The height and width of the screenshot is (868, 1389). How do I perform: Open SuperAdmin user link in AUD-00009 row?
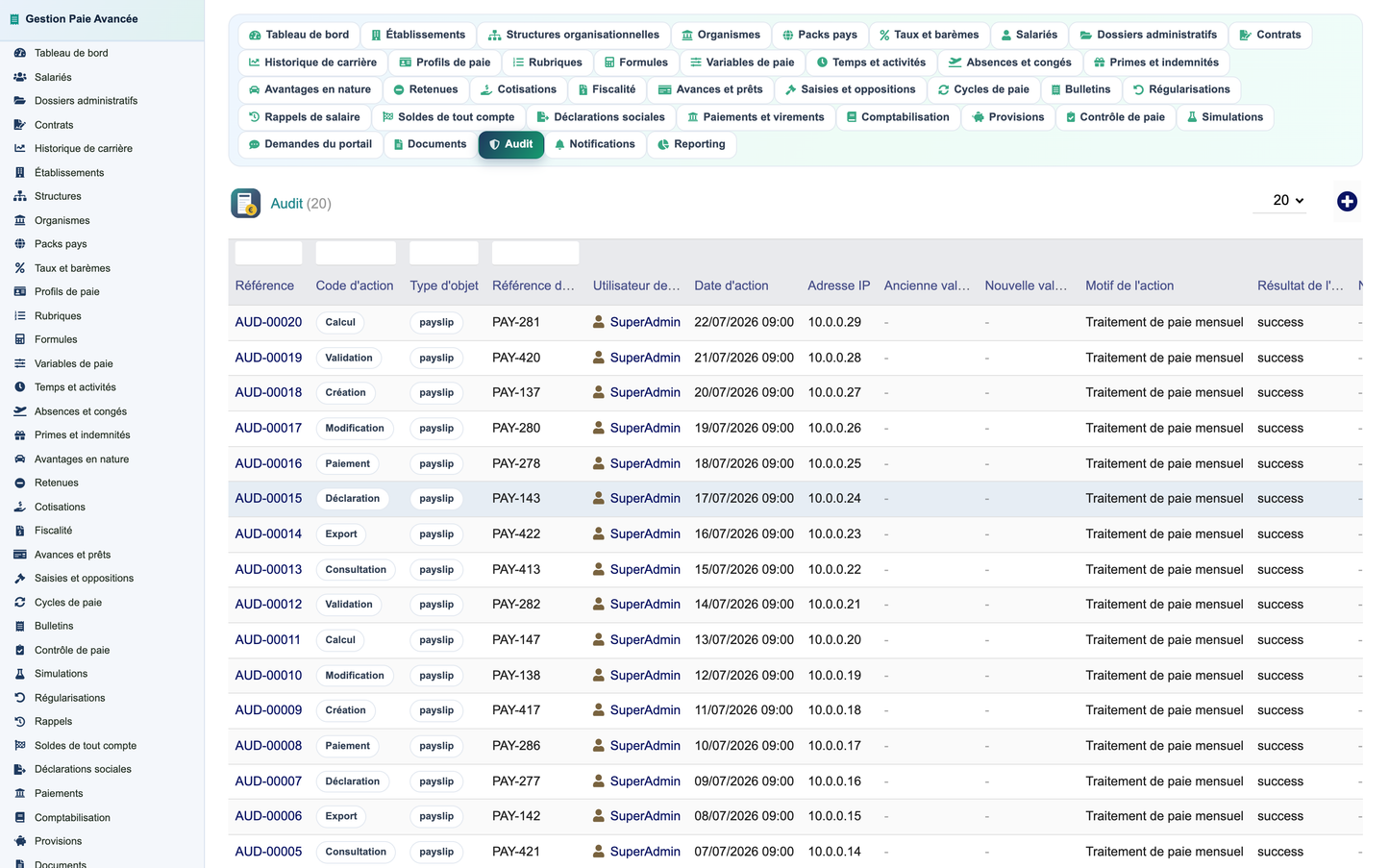coord(645,710)
